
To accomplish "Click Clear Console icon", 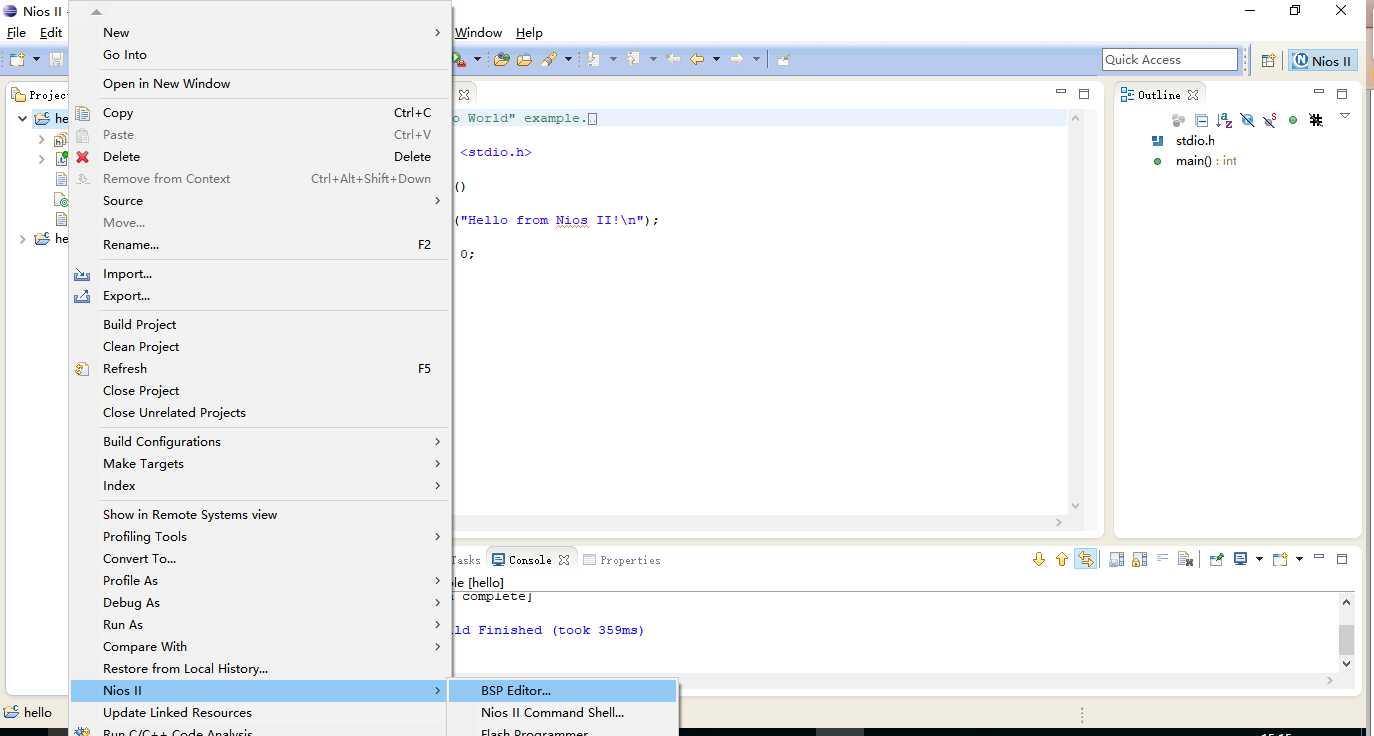I will (1185, 560).
